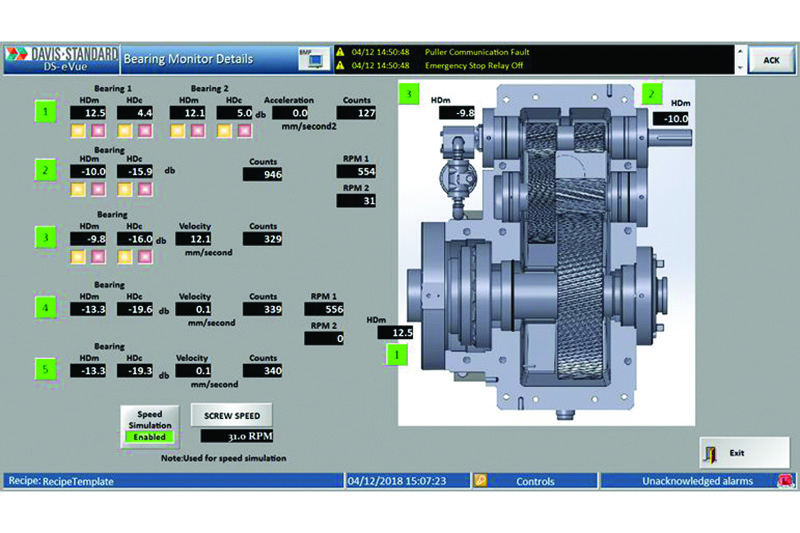Click the Exit button
The width and height of the screenshot is (800, 533).
point(736,452)
